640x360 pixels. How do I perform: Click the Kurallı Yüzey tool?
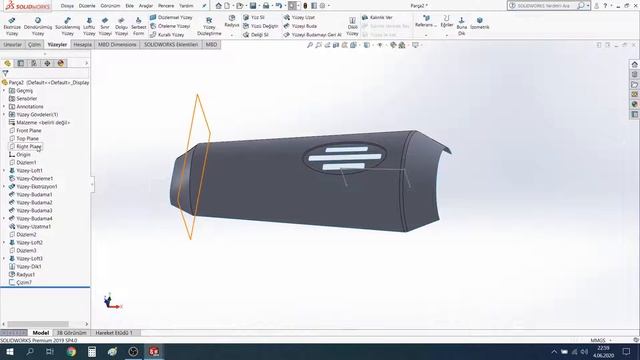[167, 35]
